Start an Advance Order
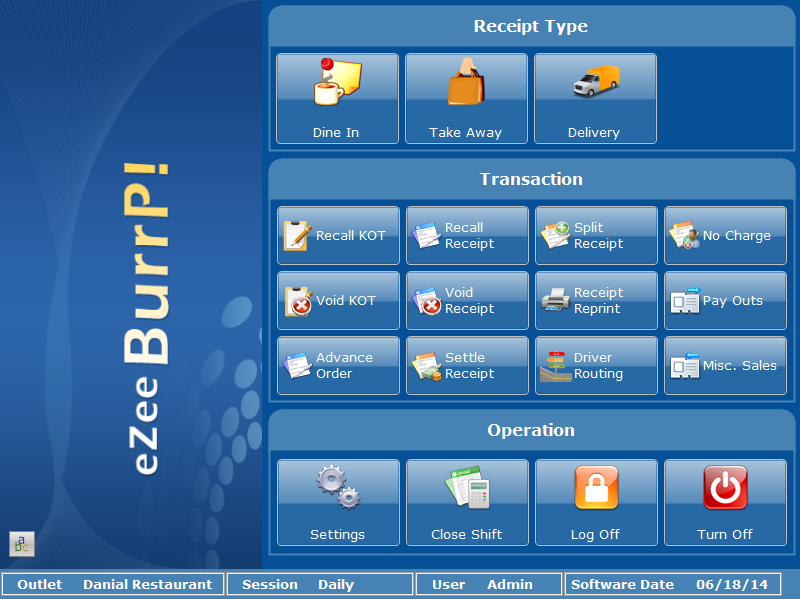Screen dimensions: 800x599 [x=338, y=366]
